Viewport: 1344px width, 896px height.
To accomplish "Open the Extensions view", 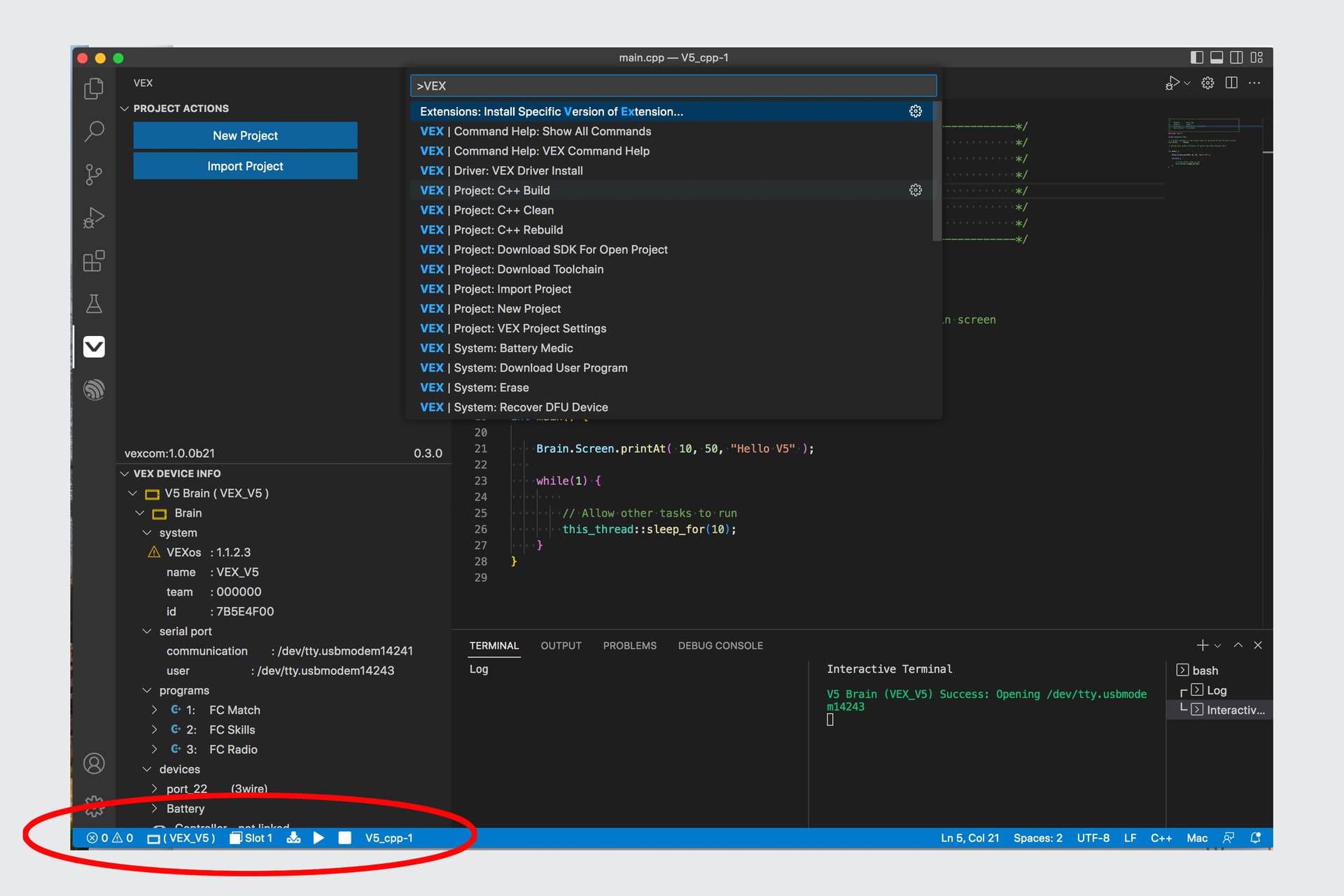I will 94,260.
